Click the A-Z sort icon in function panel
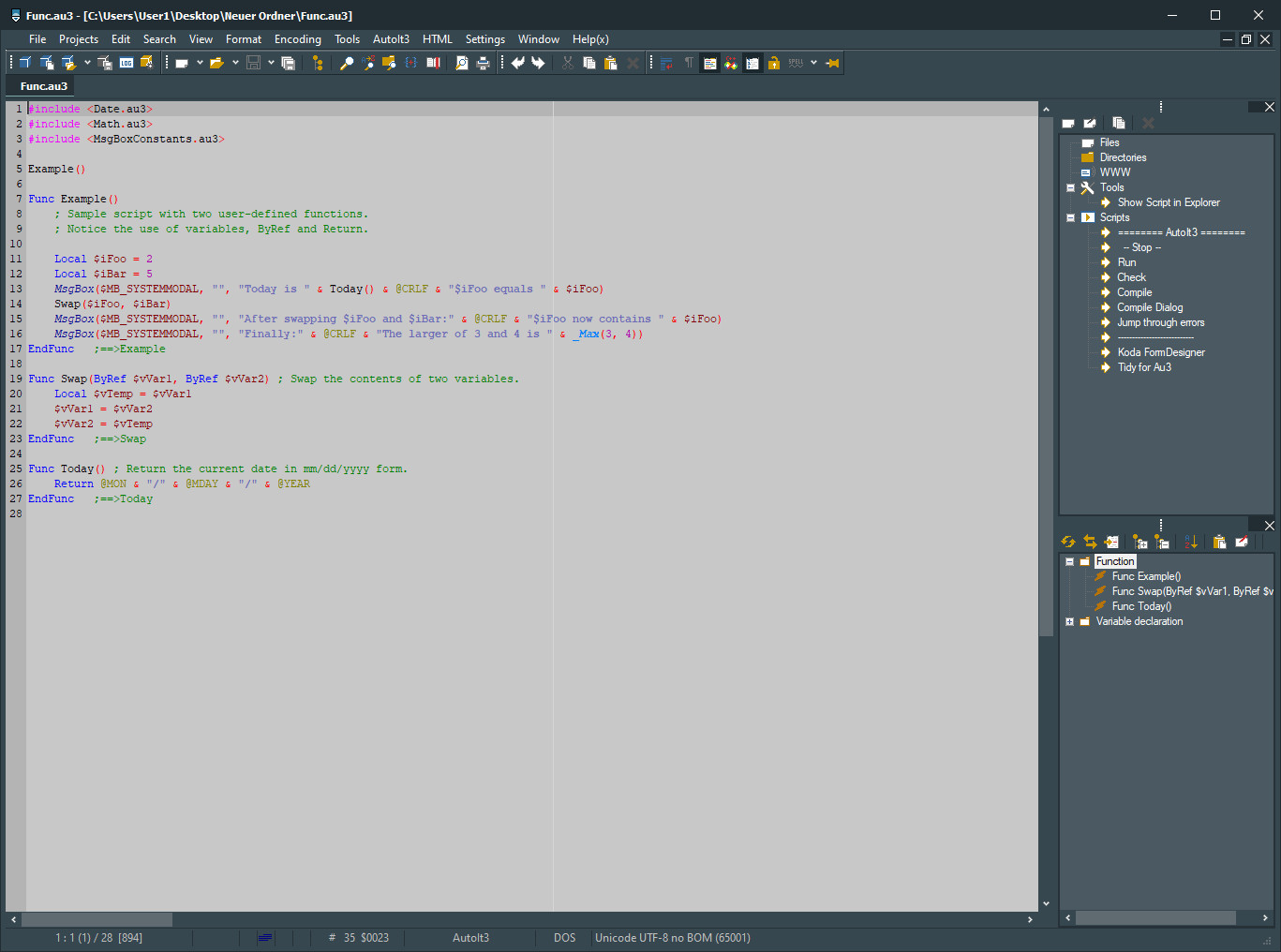The image size is (1281, 952). 1191,542
